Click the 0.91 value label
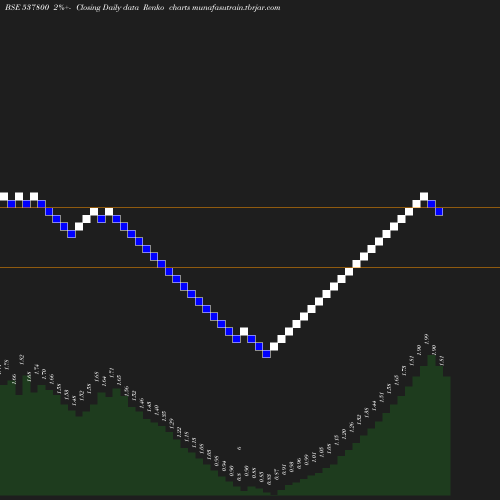This screenshot has width=500, height=500. click(x=284, y=469)
